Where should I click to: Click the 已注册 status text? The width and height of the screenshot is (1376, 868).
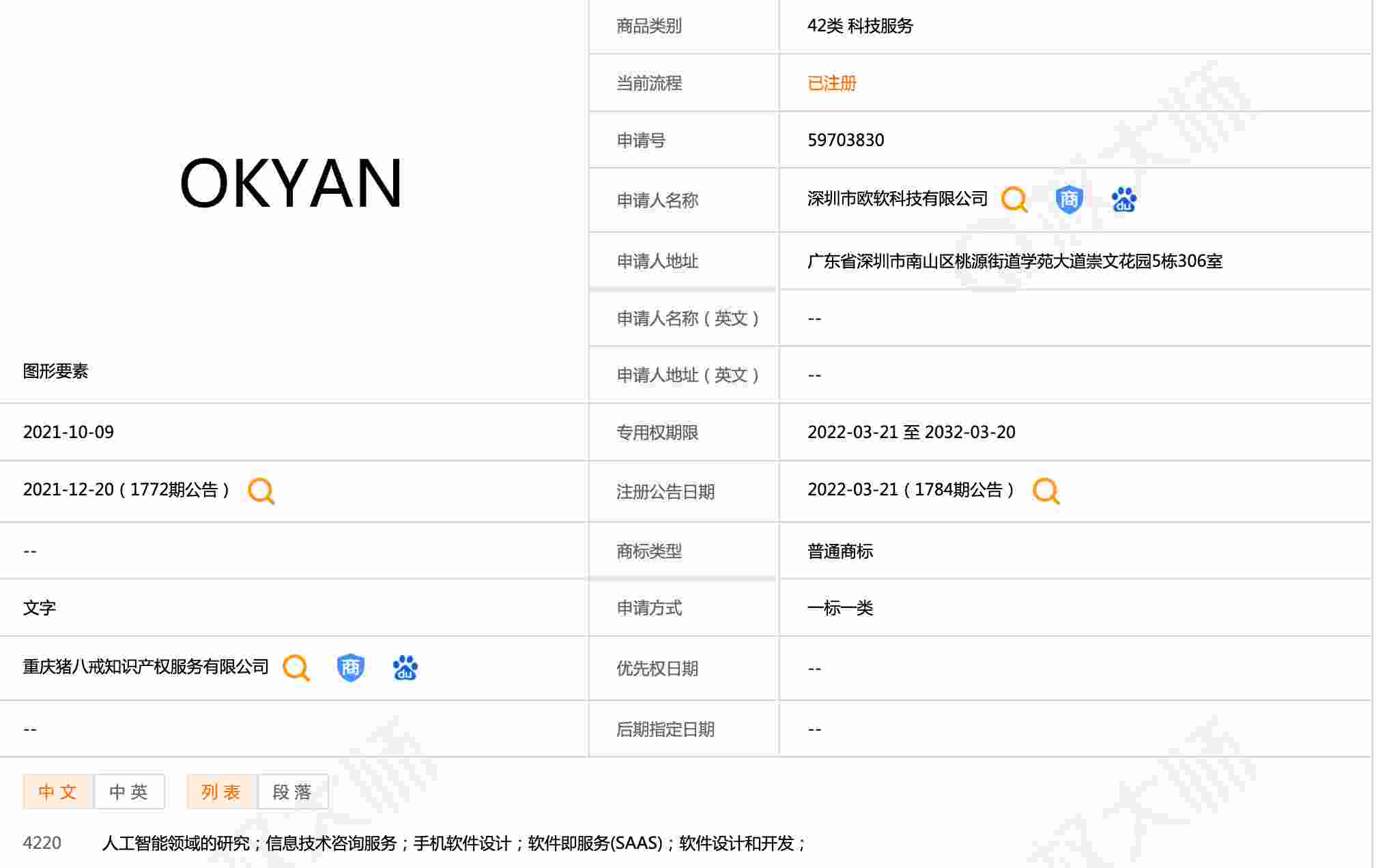tap(831, 83)
